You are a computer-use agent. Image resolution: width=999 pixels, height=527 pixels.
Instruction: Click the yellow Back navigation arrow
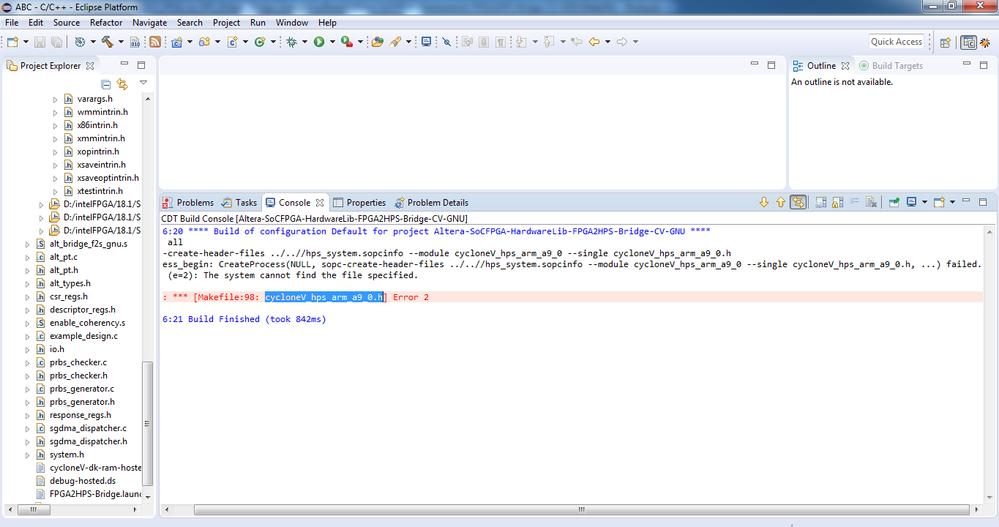point(594,42)
